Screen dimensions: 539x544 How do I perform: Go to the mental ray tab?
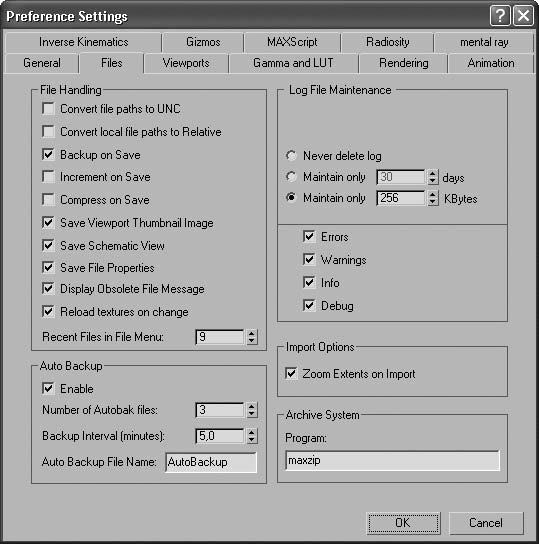[484, 42]
